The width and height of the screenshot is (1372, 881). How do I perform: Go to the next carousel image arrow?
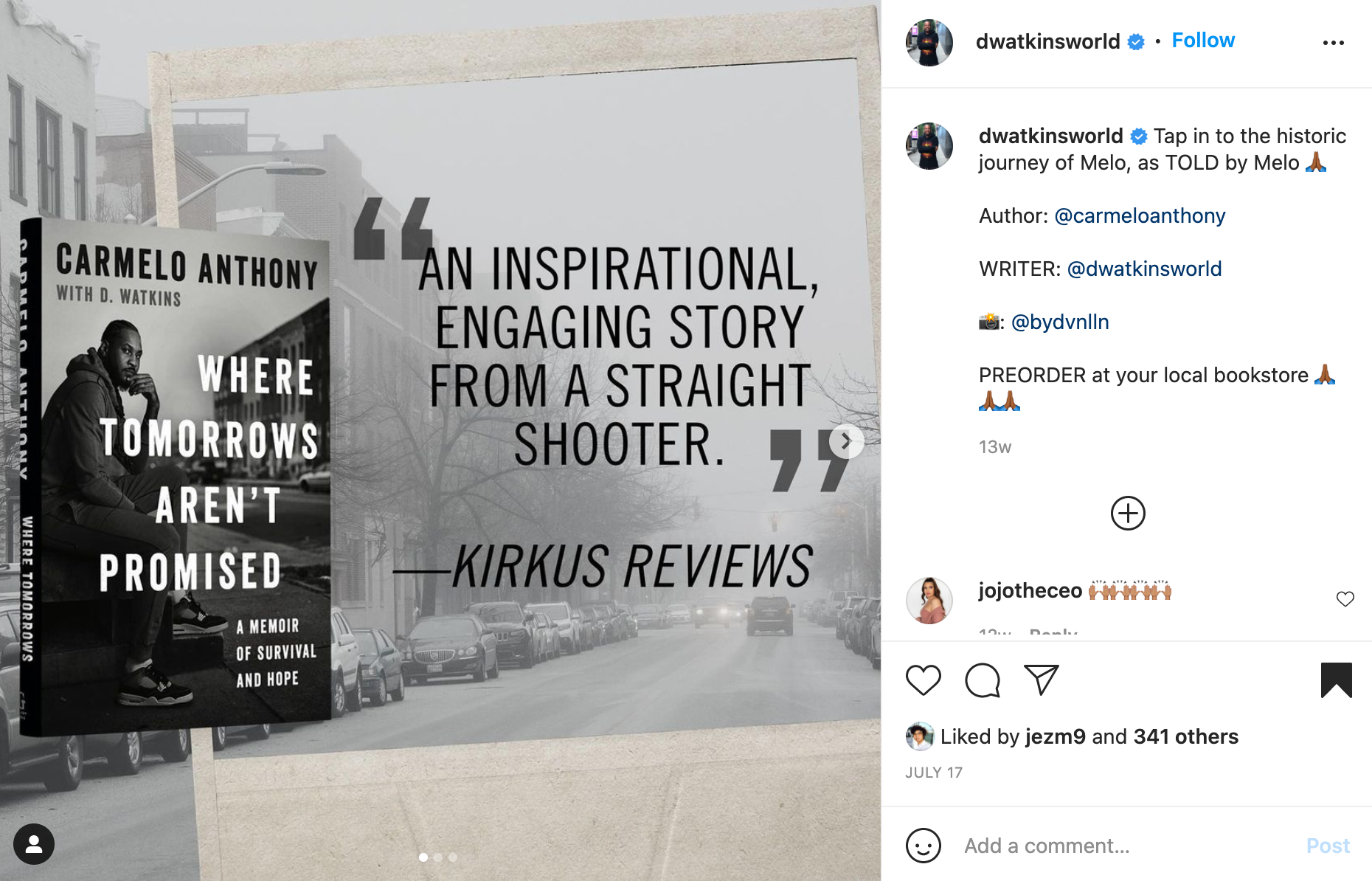pos(846,441)
